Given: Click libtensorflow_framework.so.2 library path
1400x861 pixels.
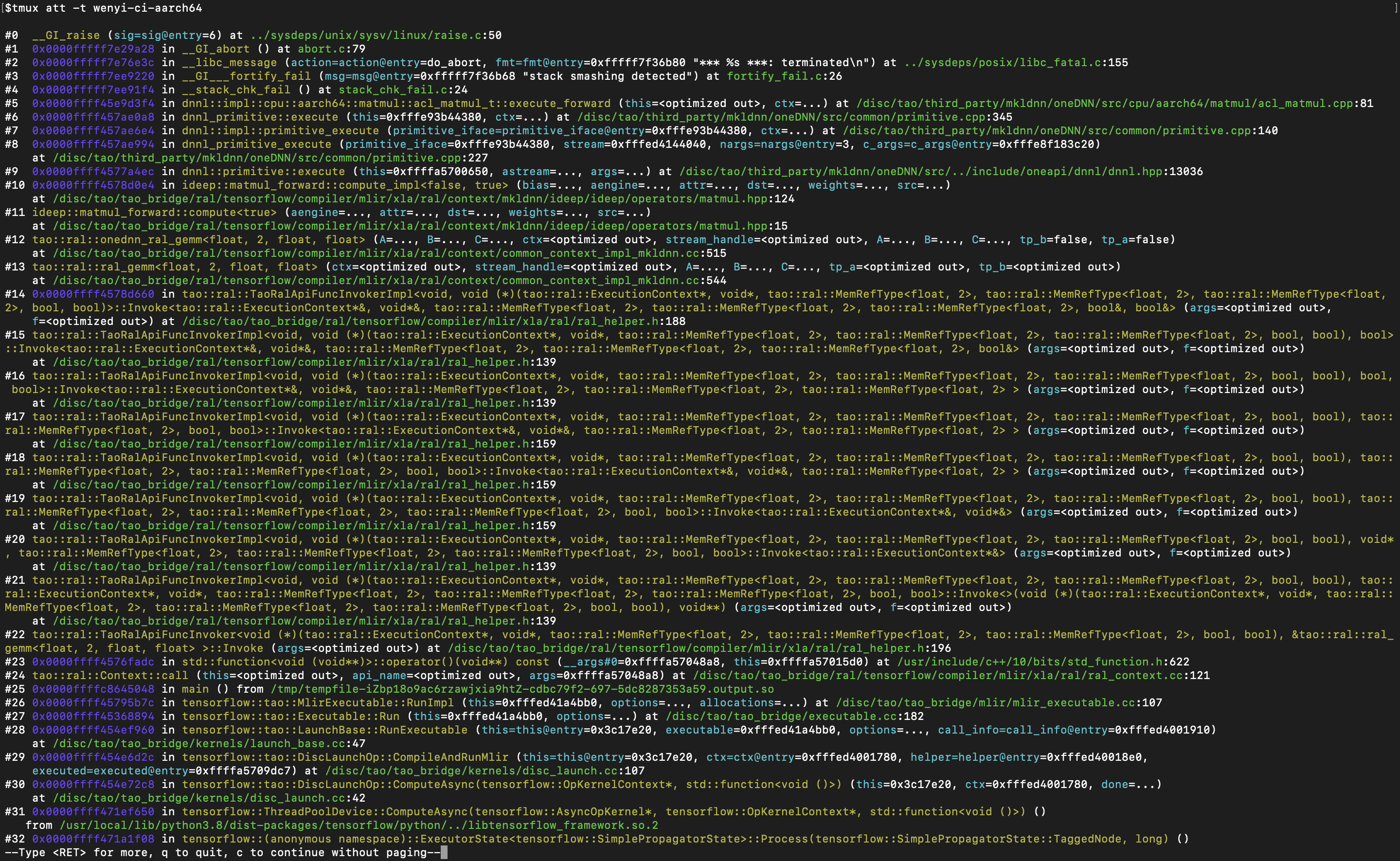Looking at the screenshot, I should [359, 826].
